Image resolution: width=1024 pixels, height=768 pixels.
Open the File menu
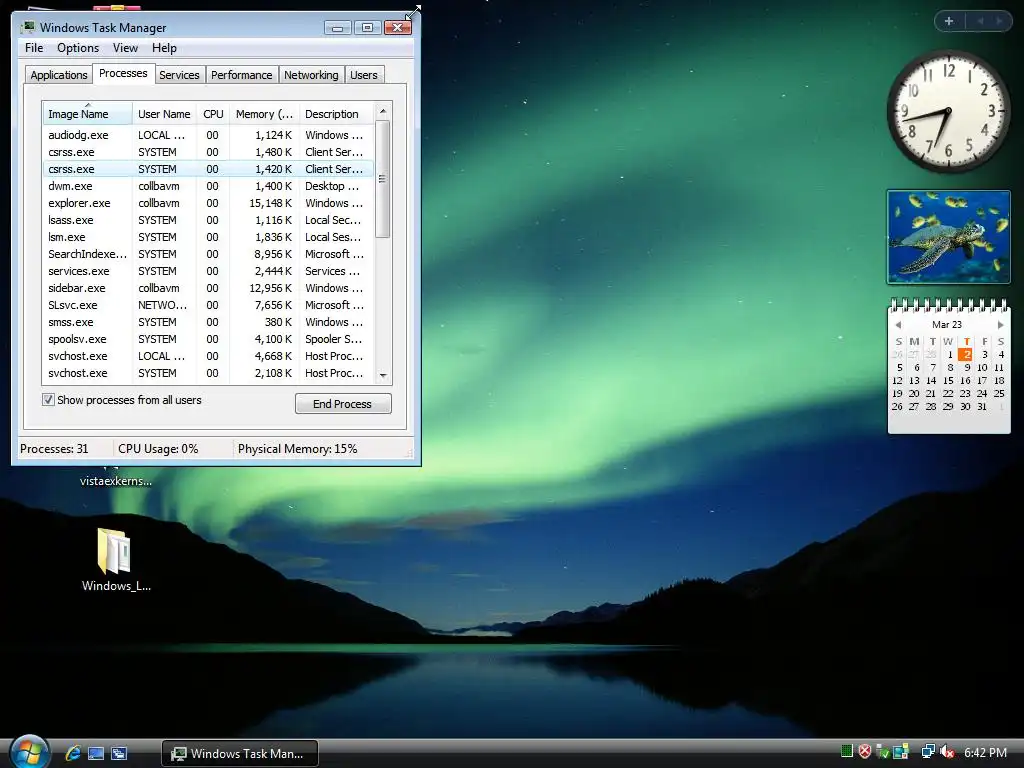point(34,48)
